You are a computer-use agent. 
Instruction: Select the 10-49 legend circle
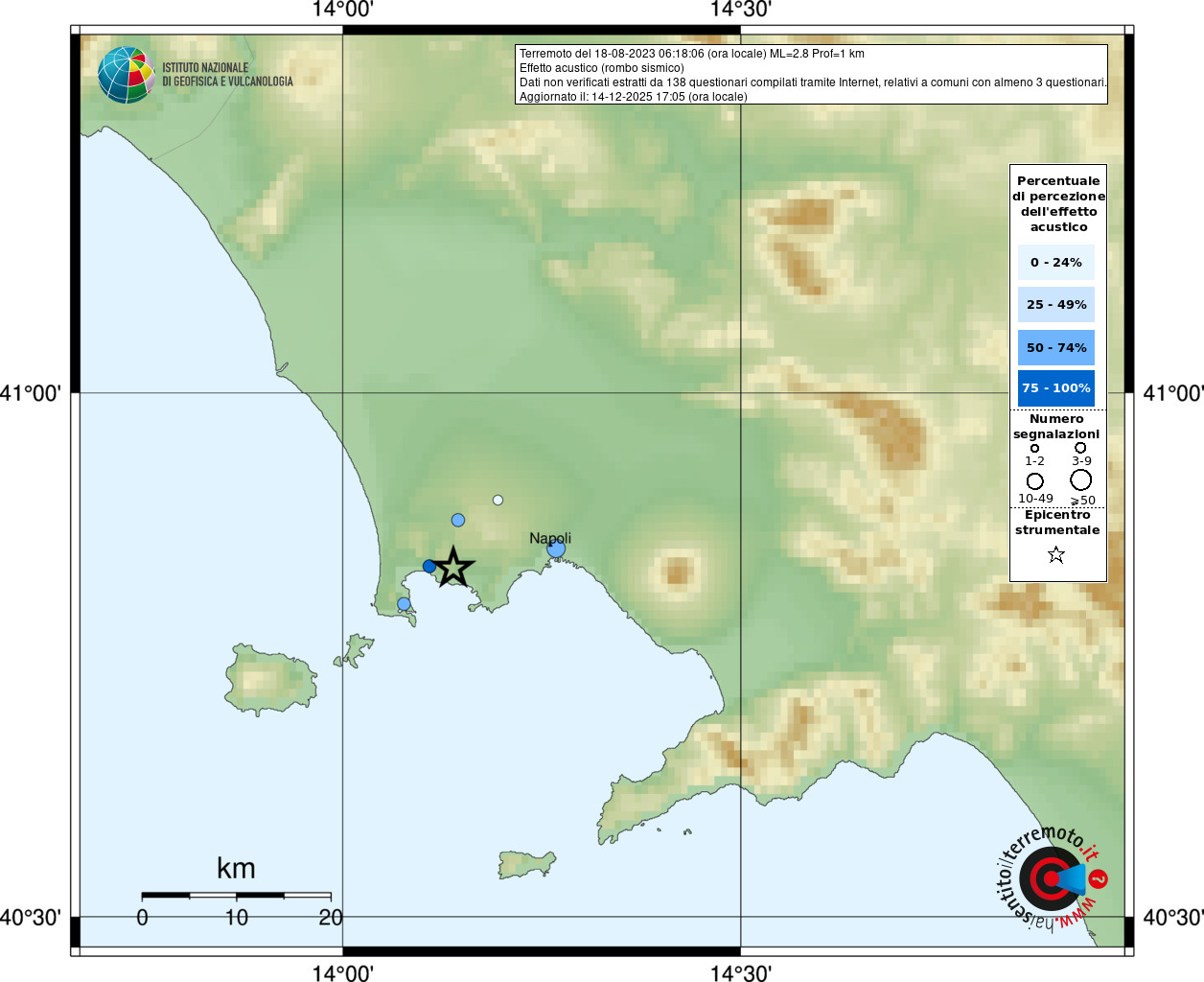click(x=1035, y=480)
